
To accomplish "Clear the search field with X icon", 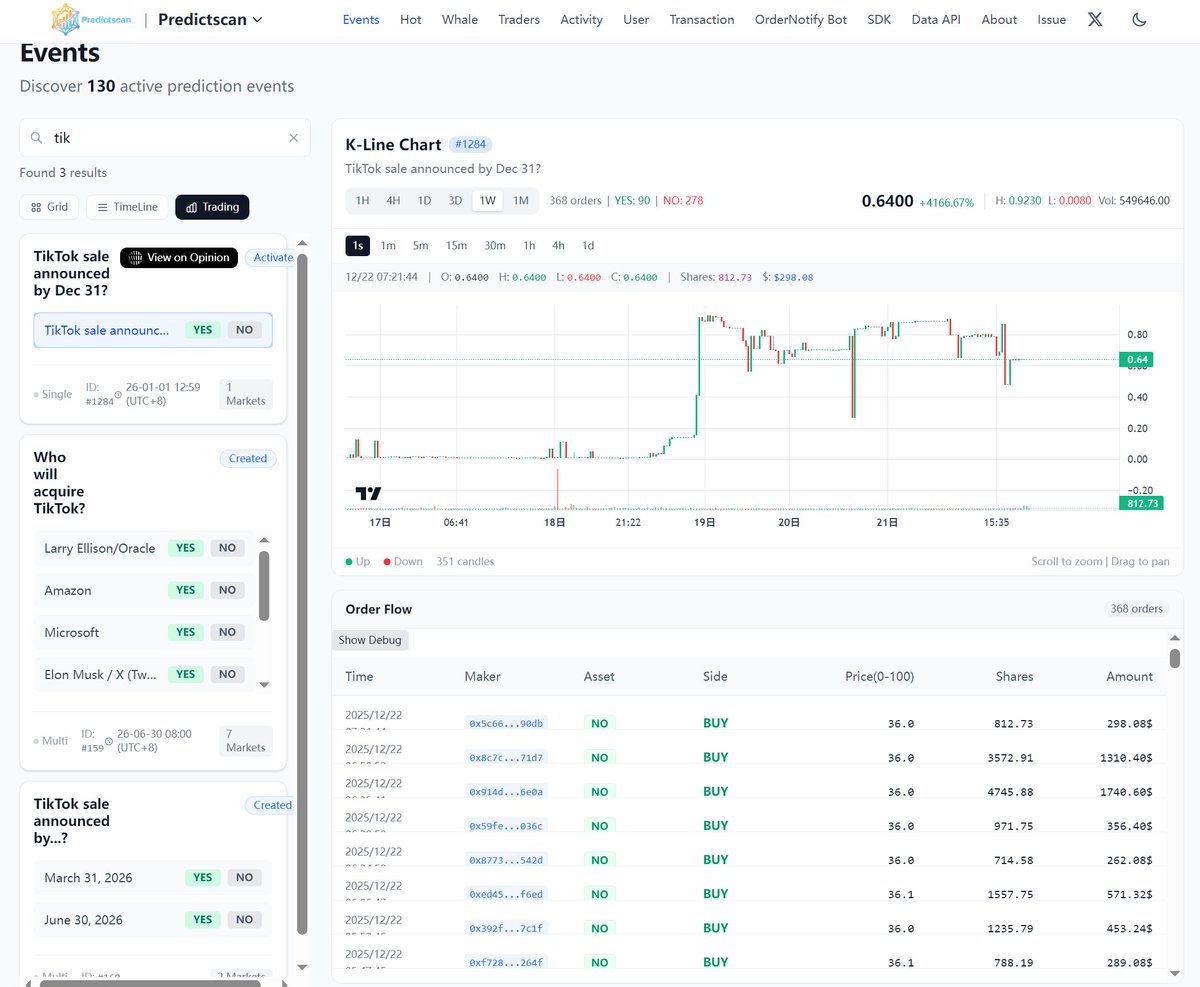I will click(x=293, y=138).
